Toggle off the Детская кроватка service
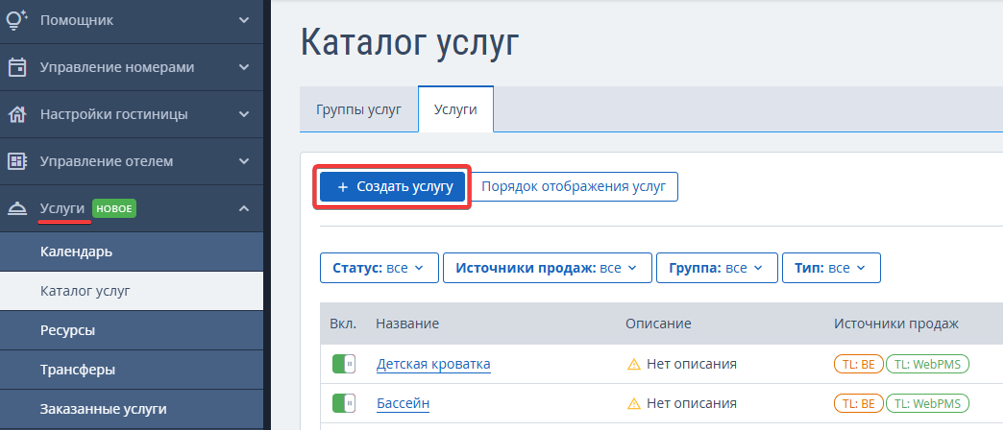The image size is (1003, 430). (344, 364)
